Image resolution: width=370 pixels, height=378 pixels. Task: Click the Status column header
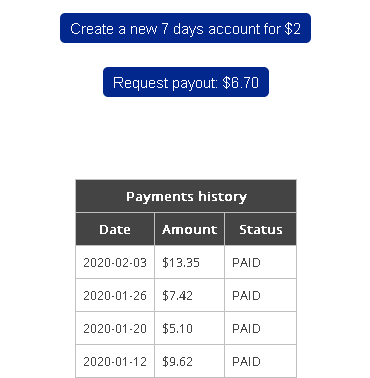[261, 229]
